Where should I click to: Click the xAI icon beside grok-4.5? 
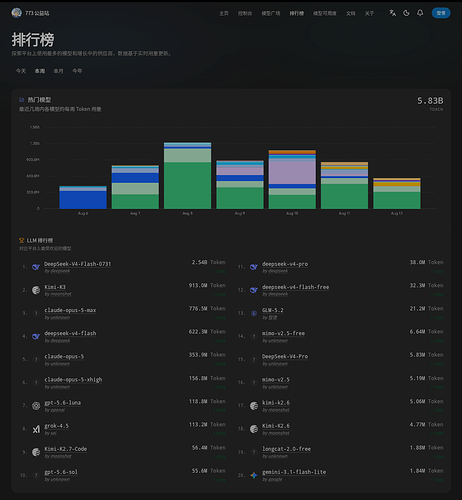click(x=36, y=429)
